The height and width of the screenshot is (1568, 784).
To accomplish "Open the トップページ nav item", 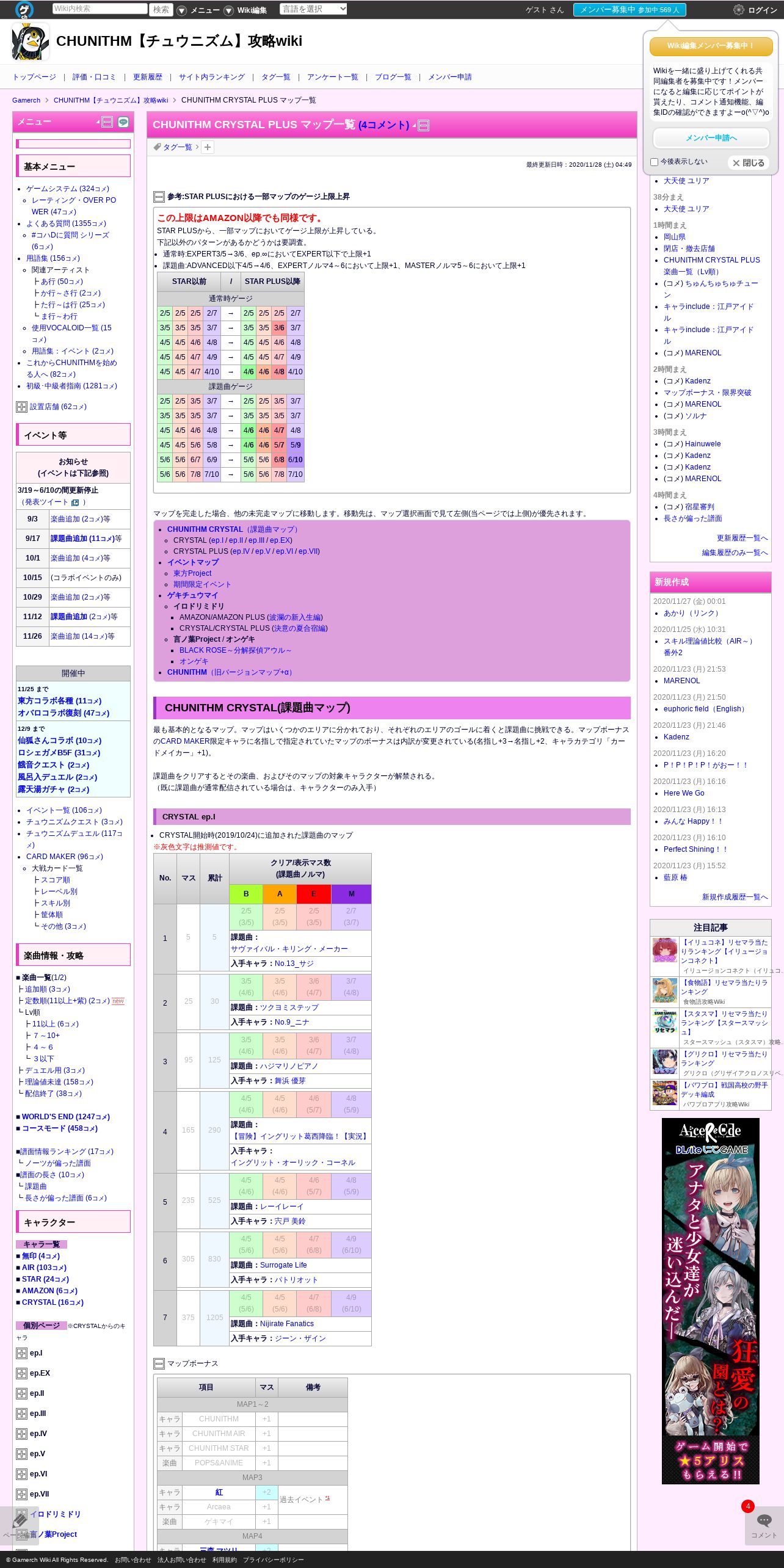I will 34,77.
